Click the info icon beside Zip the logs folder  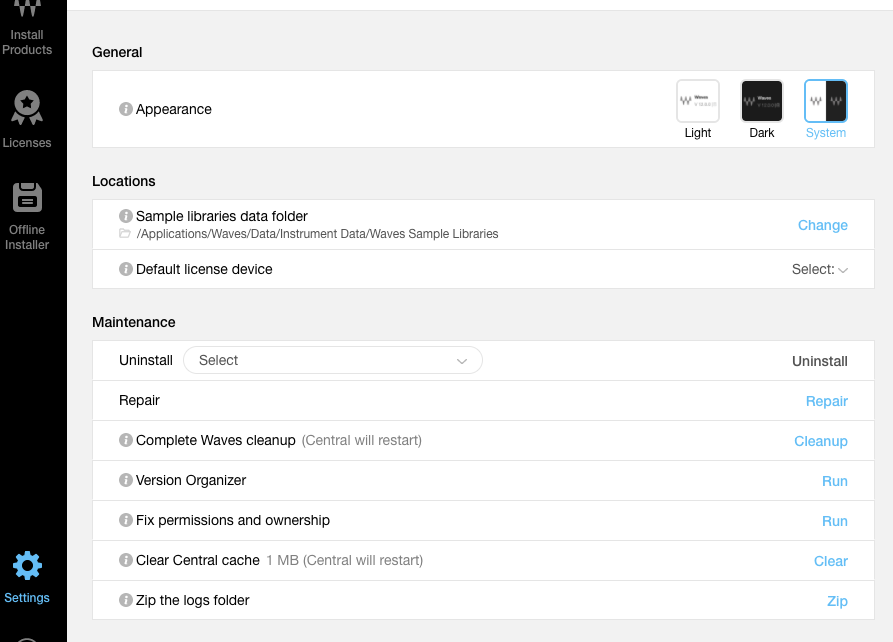click(x=125, y=600)
